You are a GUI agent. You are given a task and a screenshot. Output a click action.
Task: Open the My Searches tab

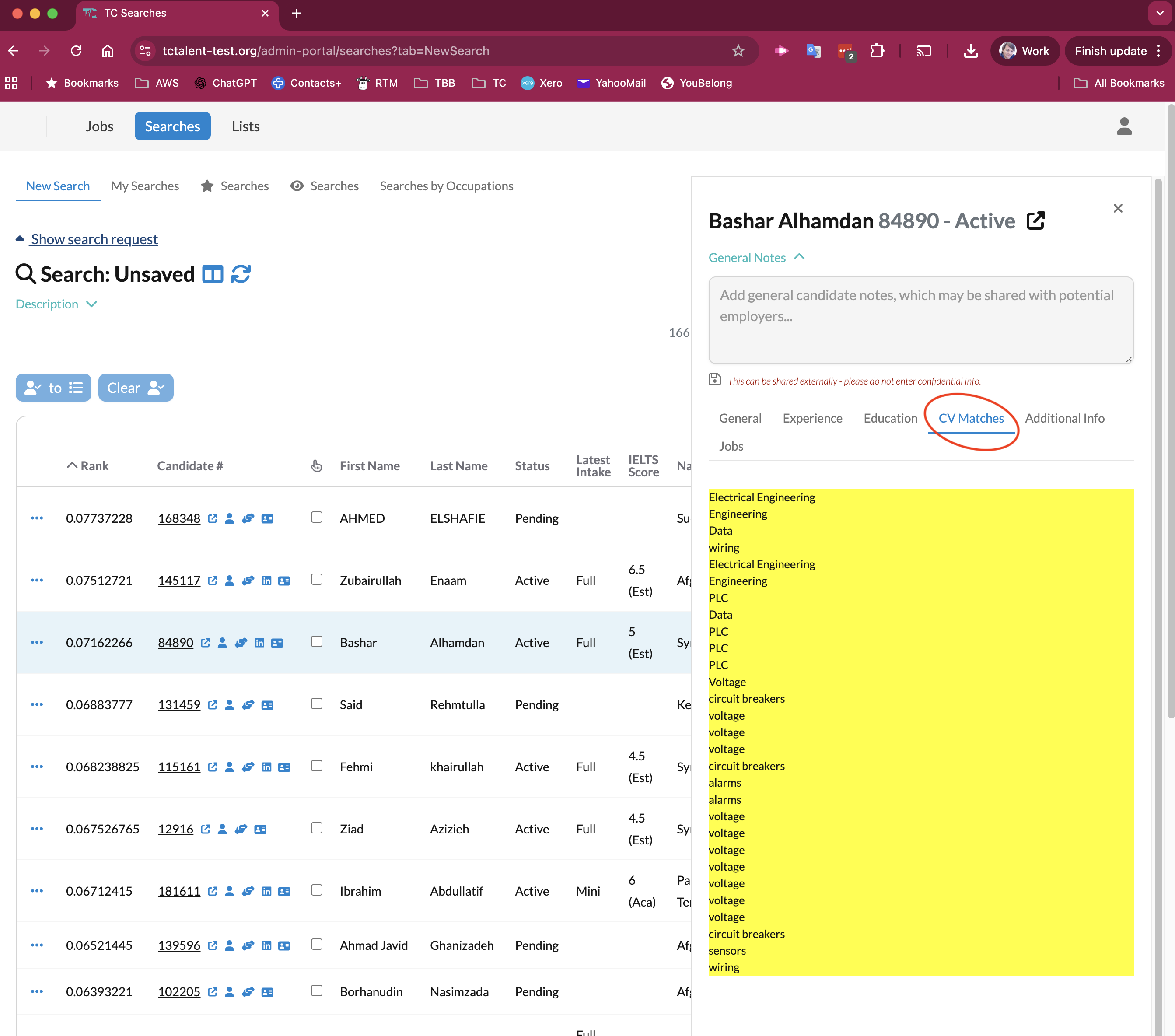tap(145, 185)
